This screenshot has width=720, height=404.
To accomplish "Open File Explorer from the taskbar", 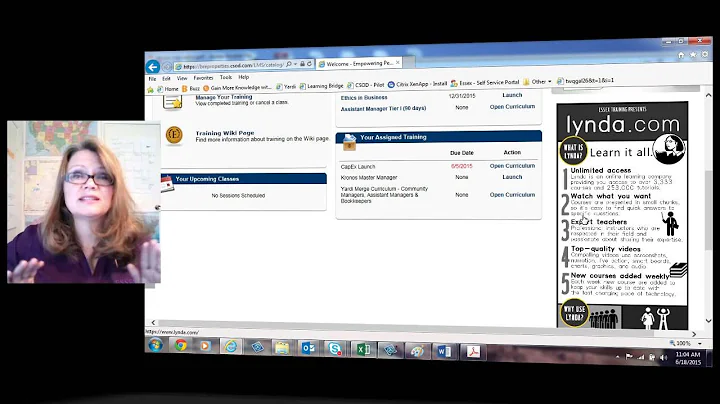I will [x=281, y=348].
